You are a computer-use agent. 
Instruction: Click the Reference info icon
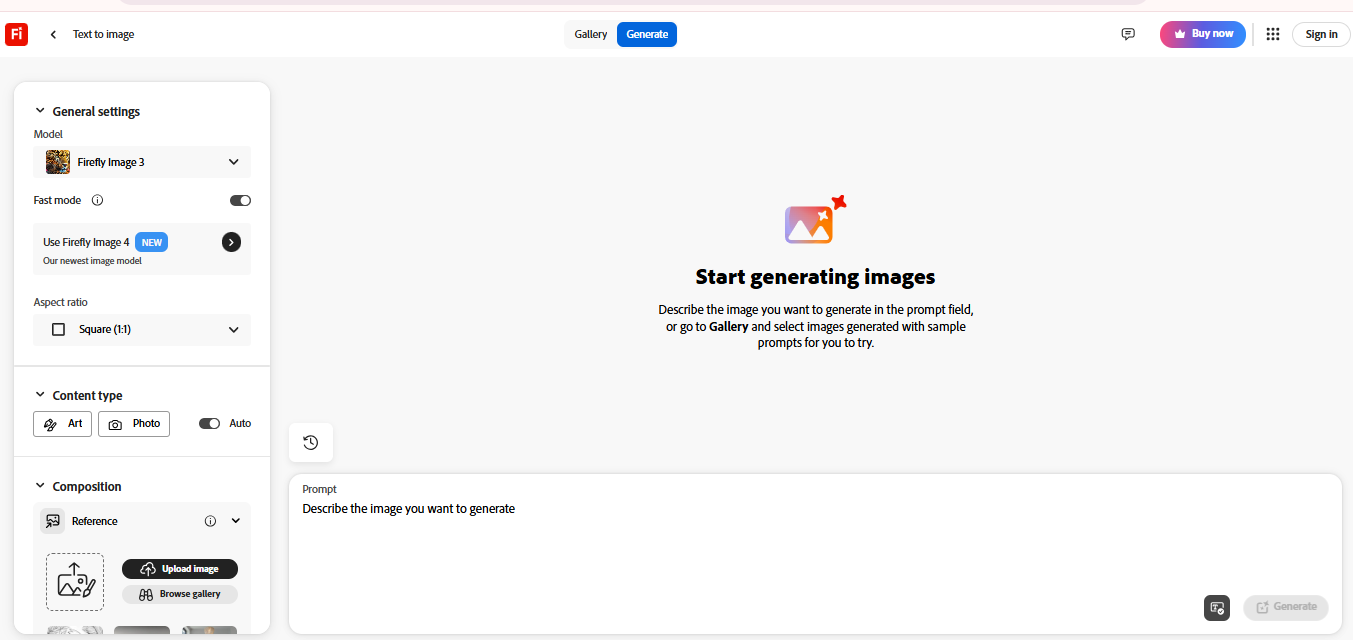click(x=210, y=521)
